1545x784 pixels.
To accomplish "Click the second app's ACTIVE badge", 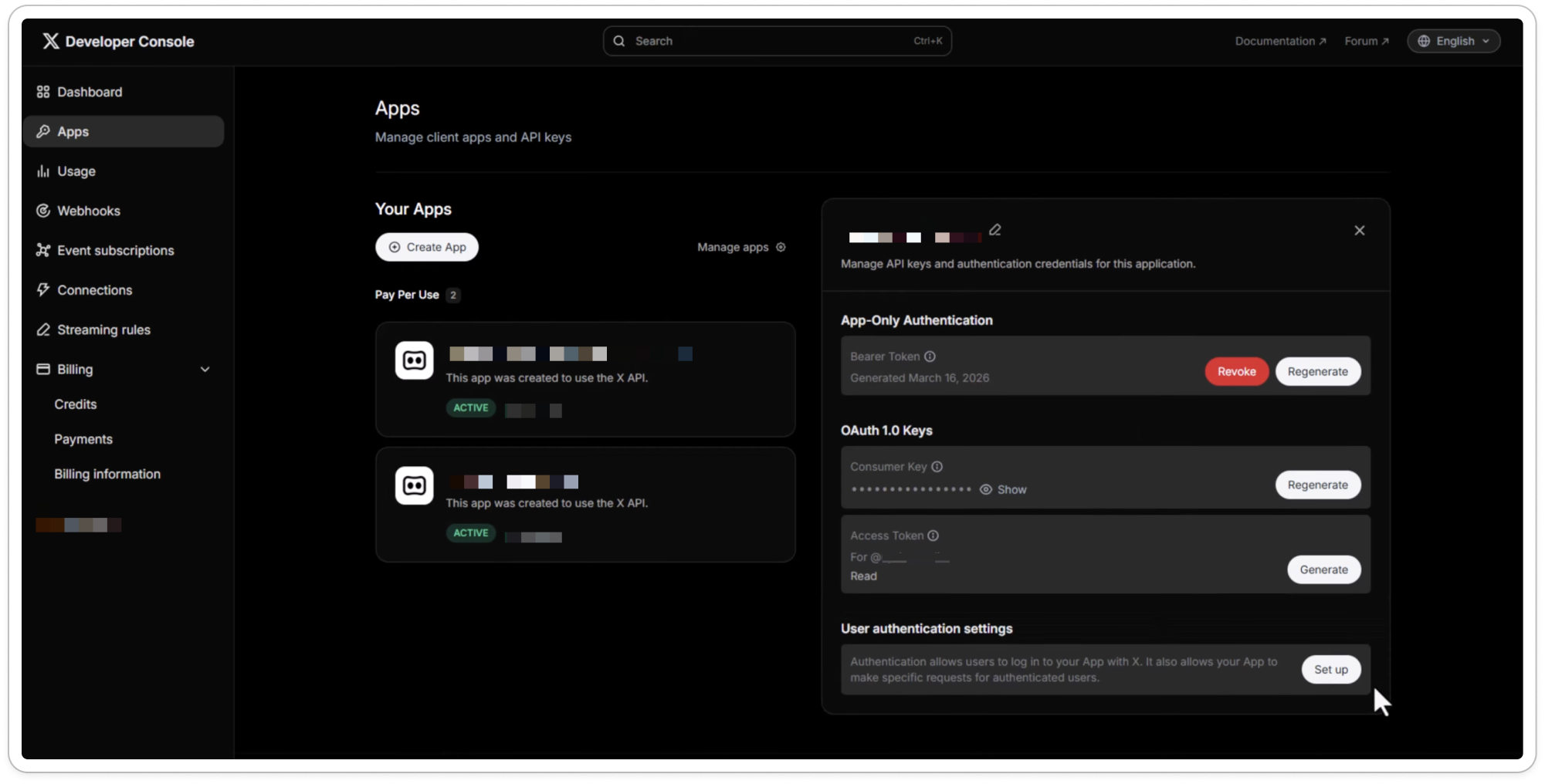I will [x=471, y=532].
